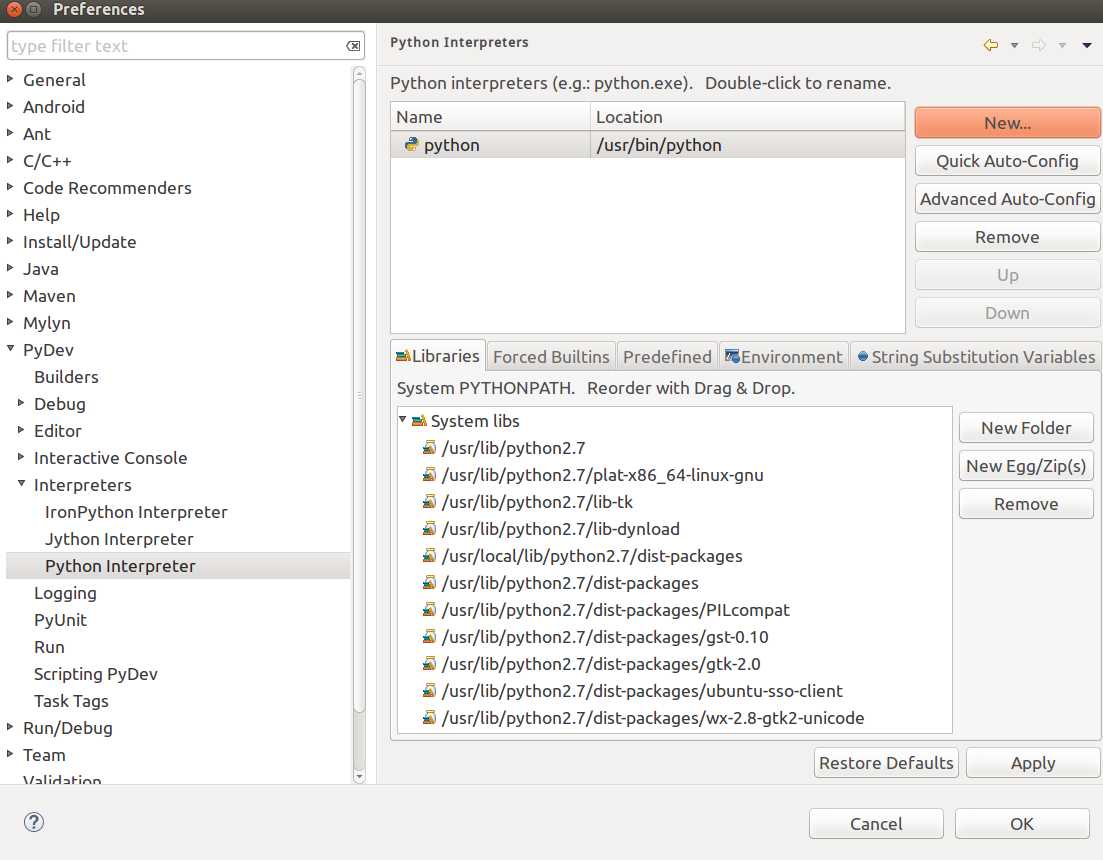Click the yellow back navigation arrow

tap(990, 45)
